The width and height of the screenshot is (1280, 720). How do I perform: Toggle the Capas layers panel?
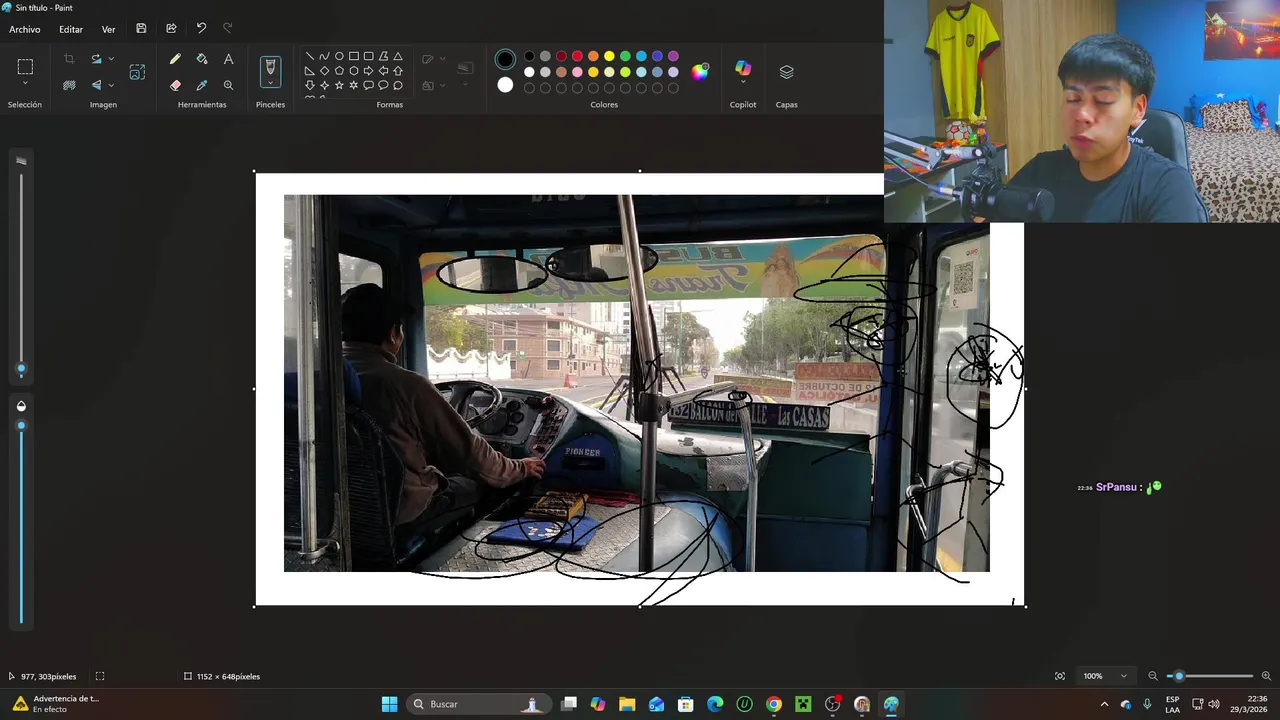pos(786,72)
